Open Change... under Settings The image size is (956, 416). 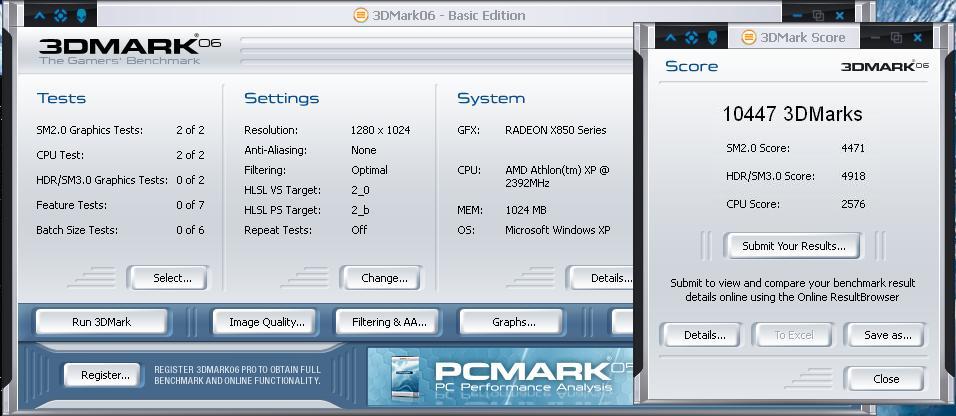(x=381, y=278)
